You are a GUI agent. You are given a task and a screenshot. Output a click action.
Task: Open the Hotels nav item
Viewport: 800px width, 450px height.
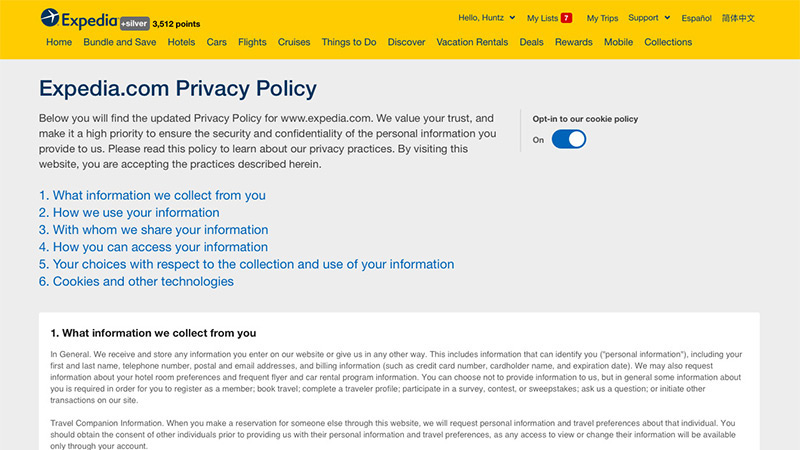tap(181, 42)
